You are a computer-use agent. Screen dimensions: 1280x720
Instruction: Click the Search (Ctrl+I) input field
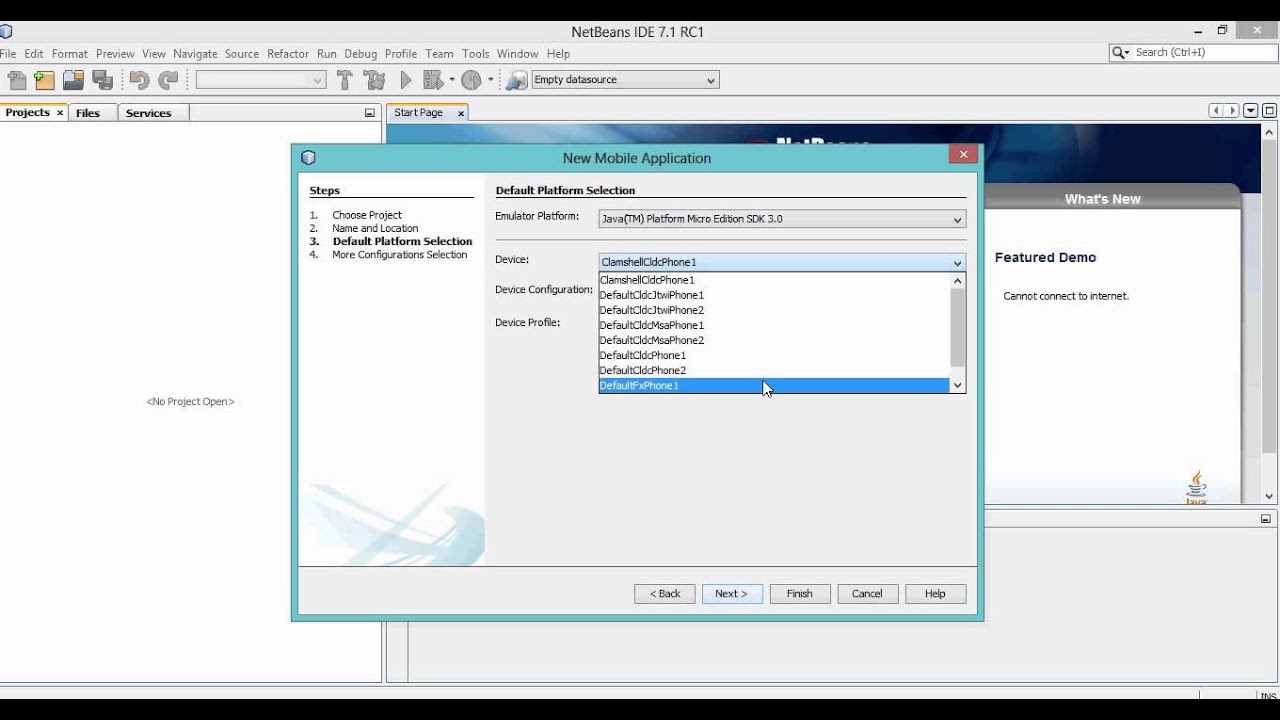pos(1203,52)
